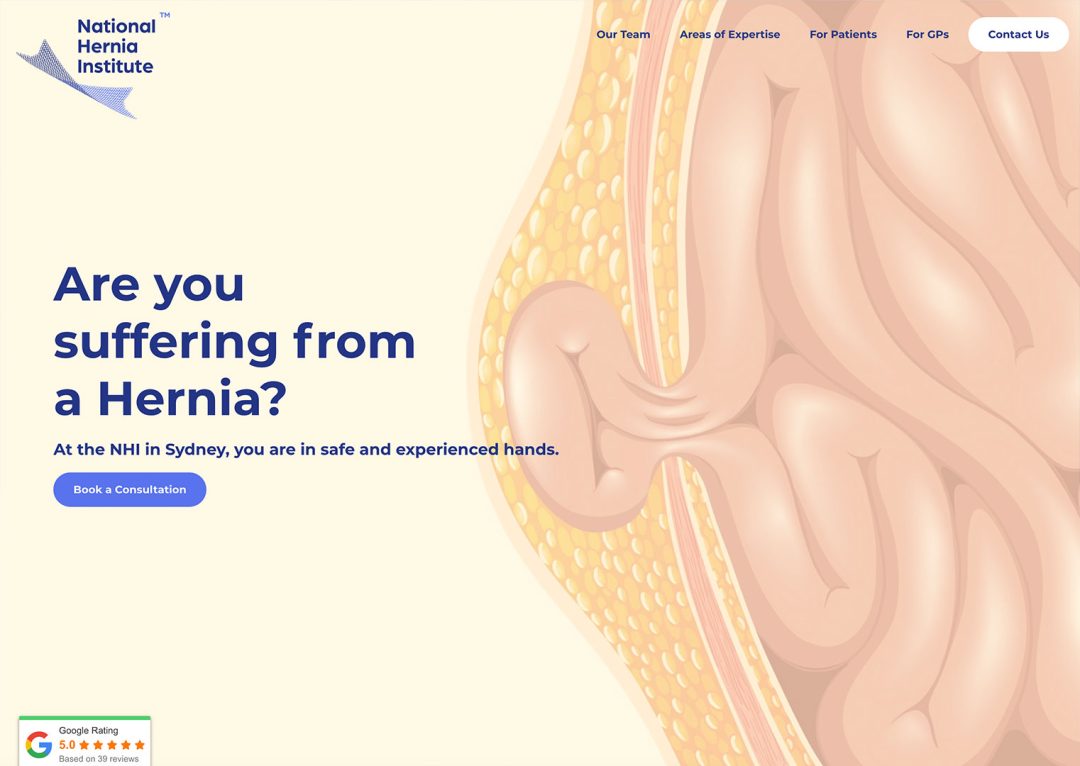
Task: Click the mesh-shaped logo graphic
Action: 76,81
